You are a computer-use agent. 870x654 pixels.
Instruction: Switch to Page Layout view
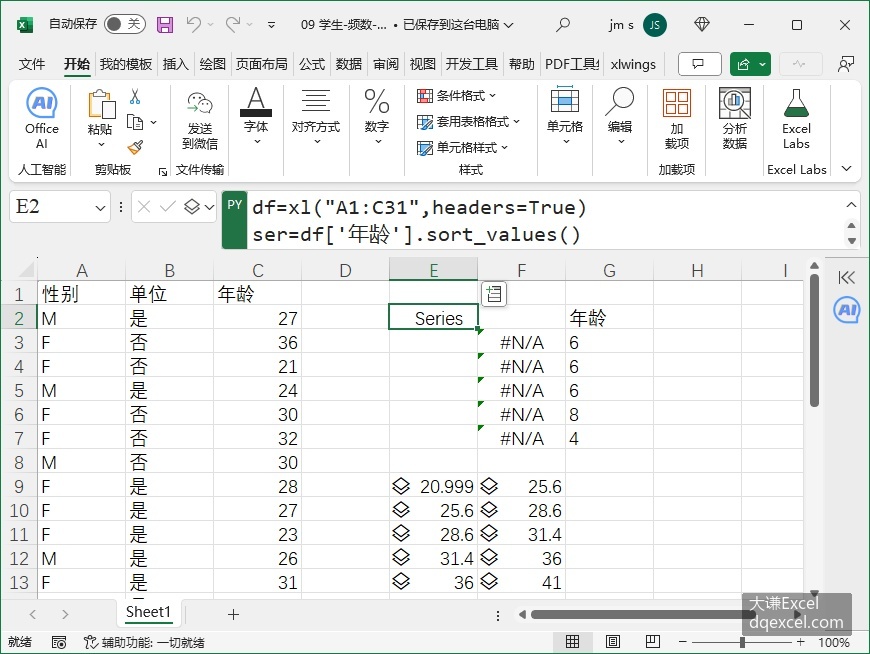point(613,642)
